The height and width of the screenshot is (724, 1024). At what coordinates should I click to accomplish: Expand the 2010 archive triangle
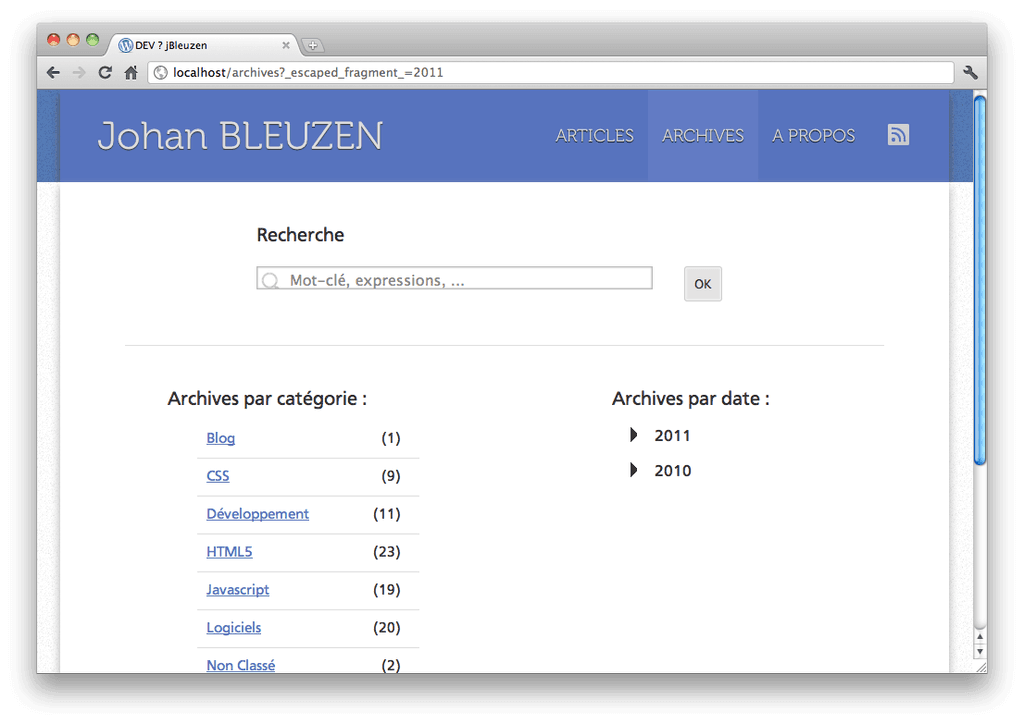pyautogui.click(x=633, y=470)
